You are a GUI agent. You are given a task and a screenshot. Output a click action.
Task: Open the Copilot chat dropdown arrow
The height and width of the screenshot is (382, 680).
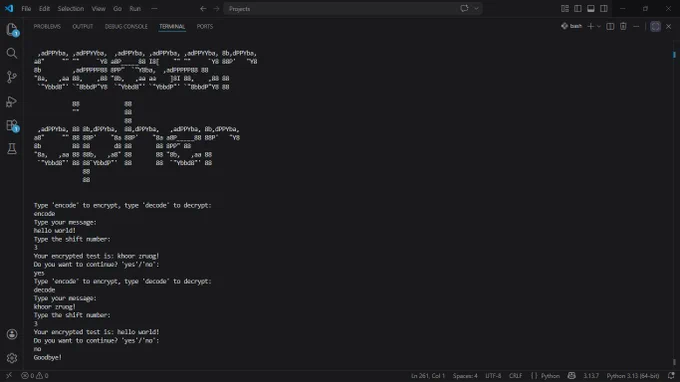coord(476,8)
